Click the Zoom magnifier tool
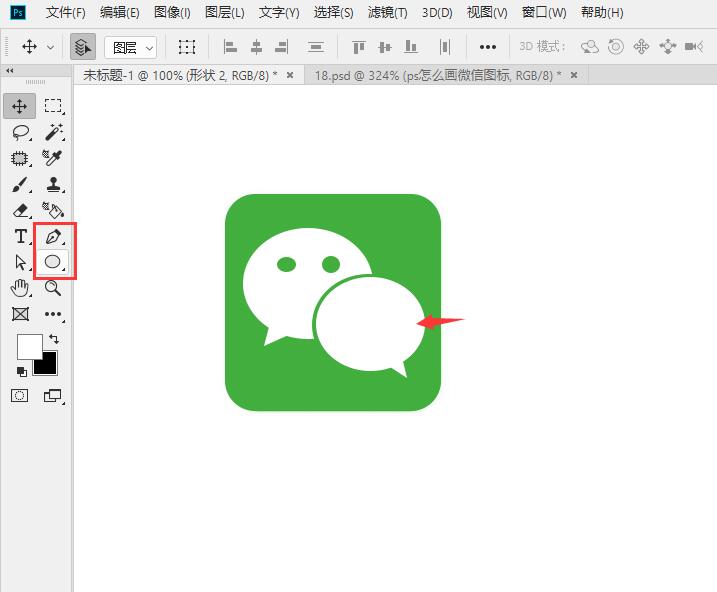The image size is (717, 592). 53,288
